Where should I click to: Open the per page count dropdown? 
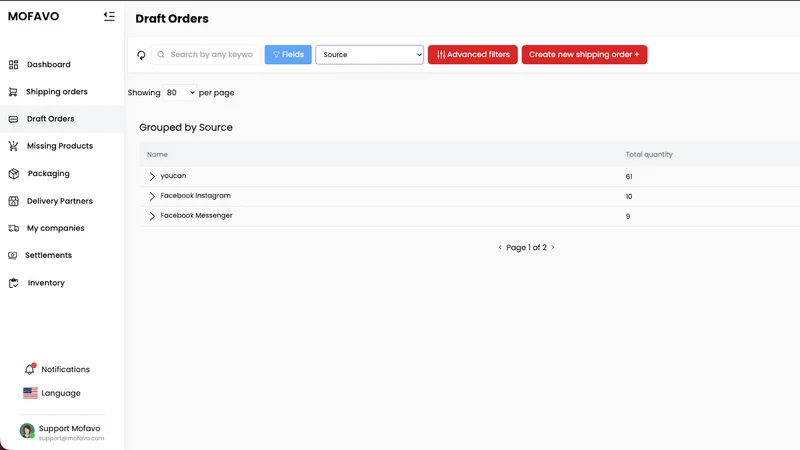click(180, 92)
